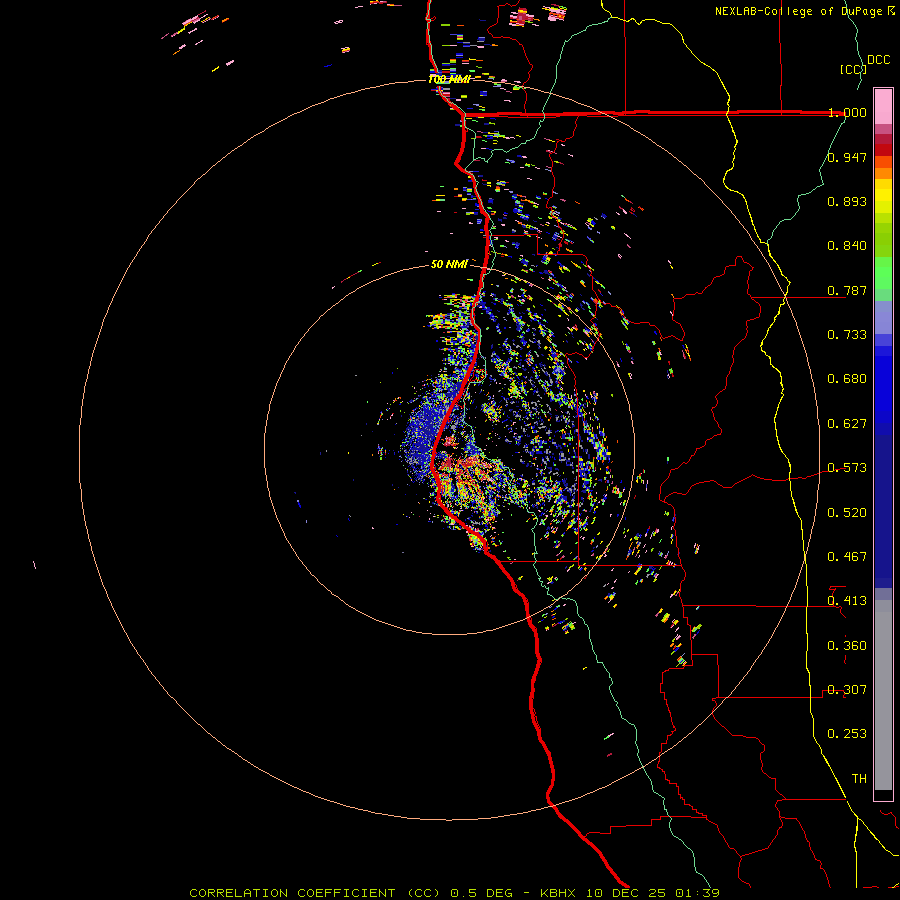This screenshot has height=900, width=900.
Task: Select the 0.573 legend value
Action: [847, 468]
